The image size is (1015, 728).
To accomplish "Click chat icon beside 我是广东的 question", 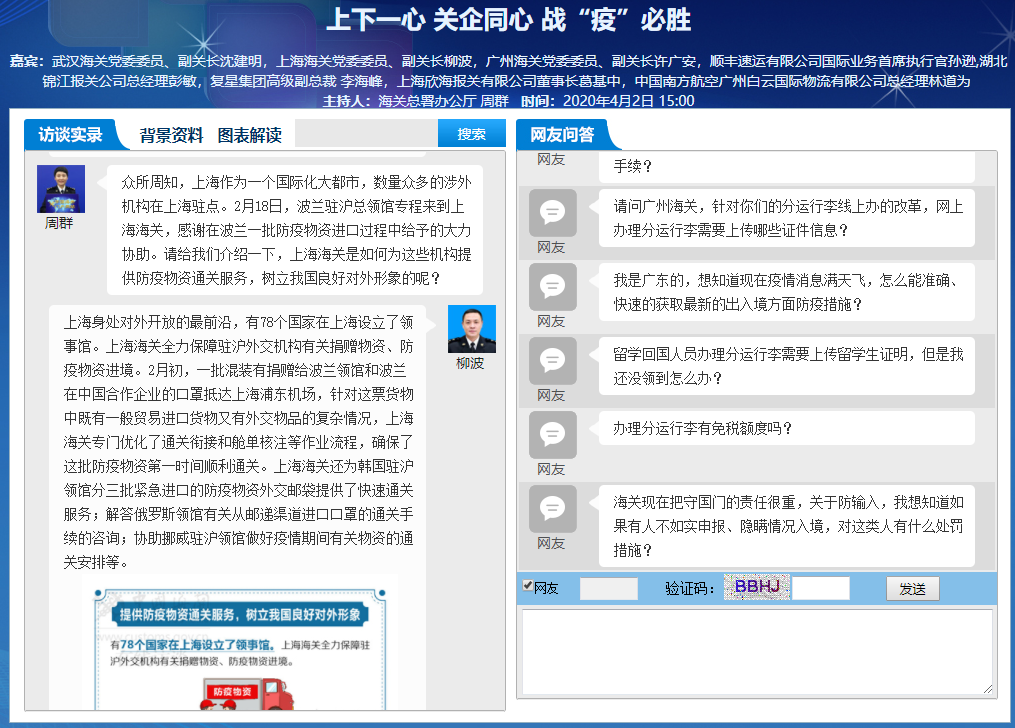I will pyautogui.click(x=553, y=287).
